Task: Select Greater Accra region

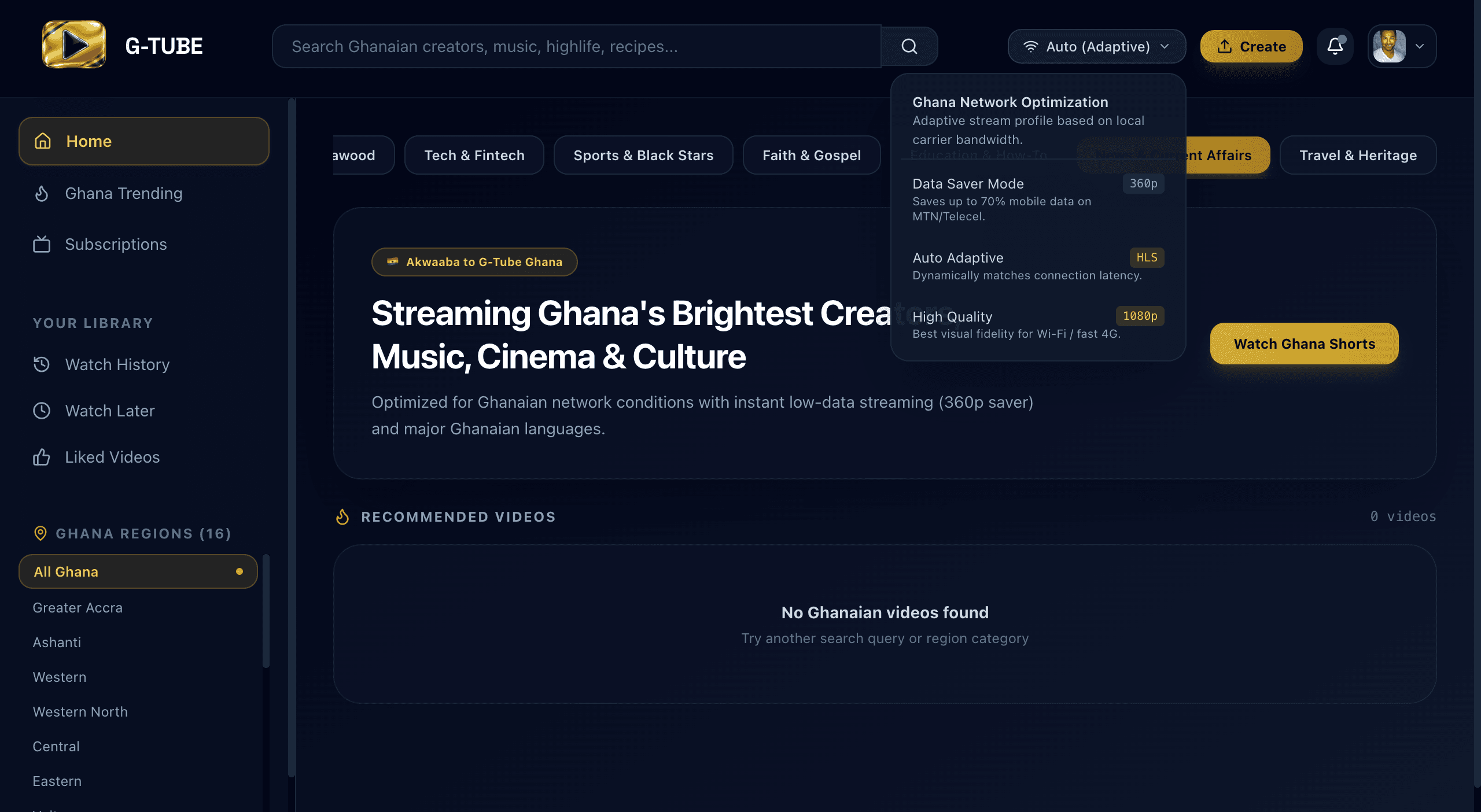Action: [x=138, y=607]
